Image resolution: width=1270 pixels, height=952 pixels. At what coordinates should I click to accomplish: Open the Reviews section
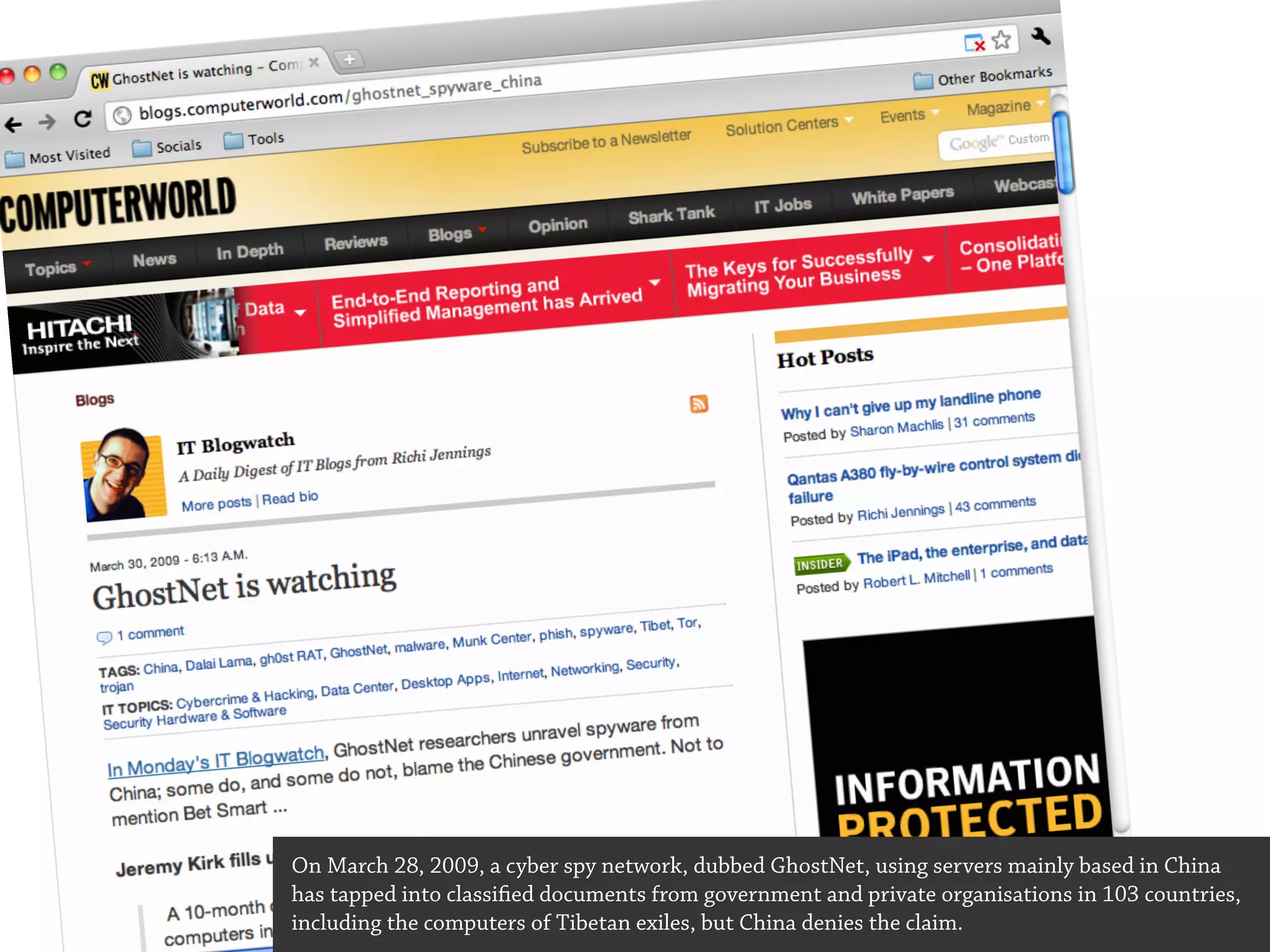[356, 242]
